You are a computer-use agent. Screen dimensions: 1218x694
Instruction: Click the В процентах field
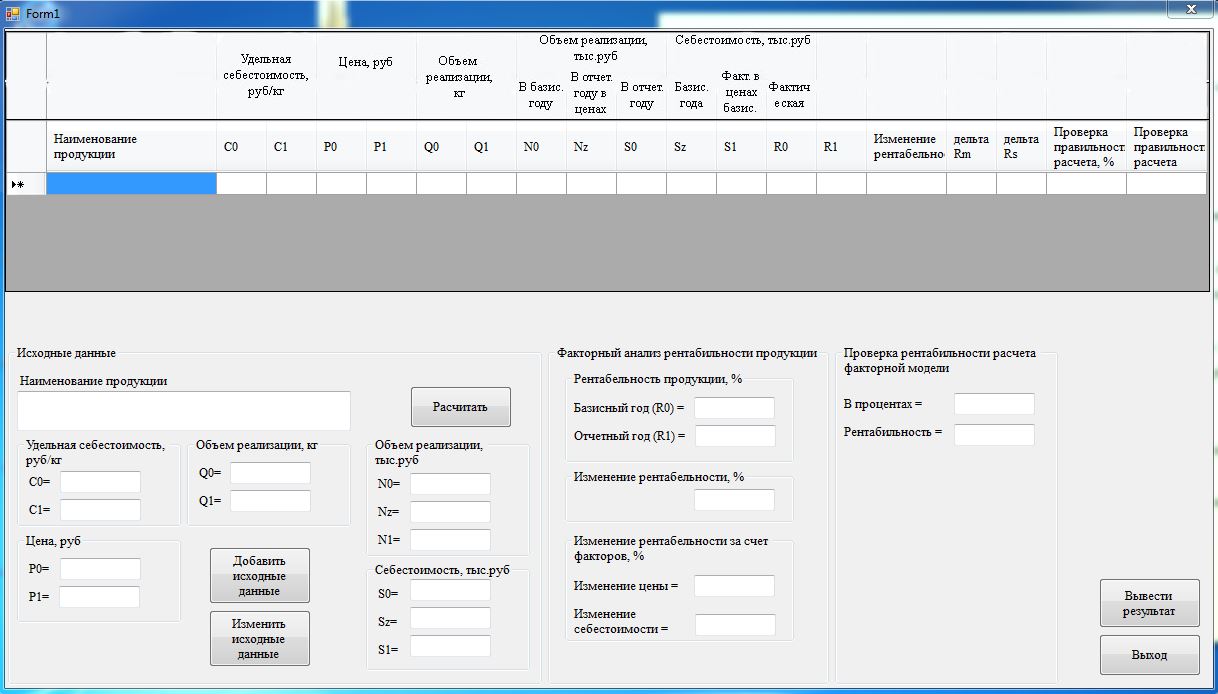tap(994, 404)
